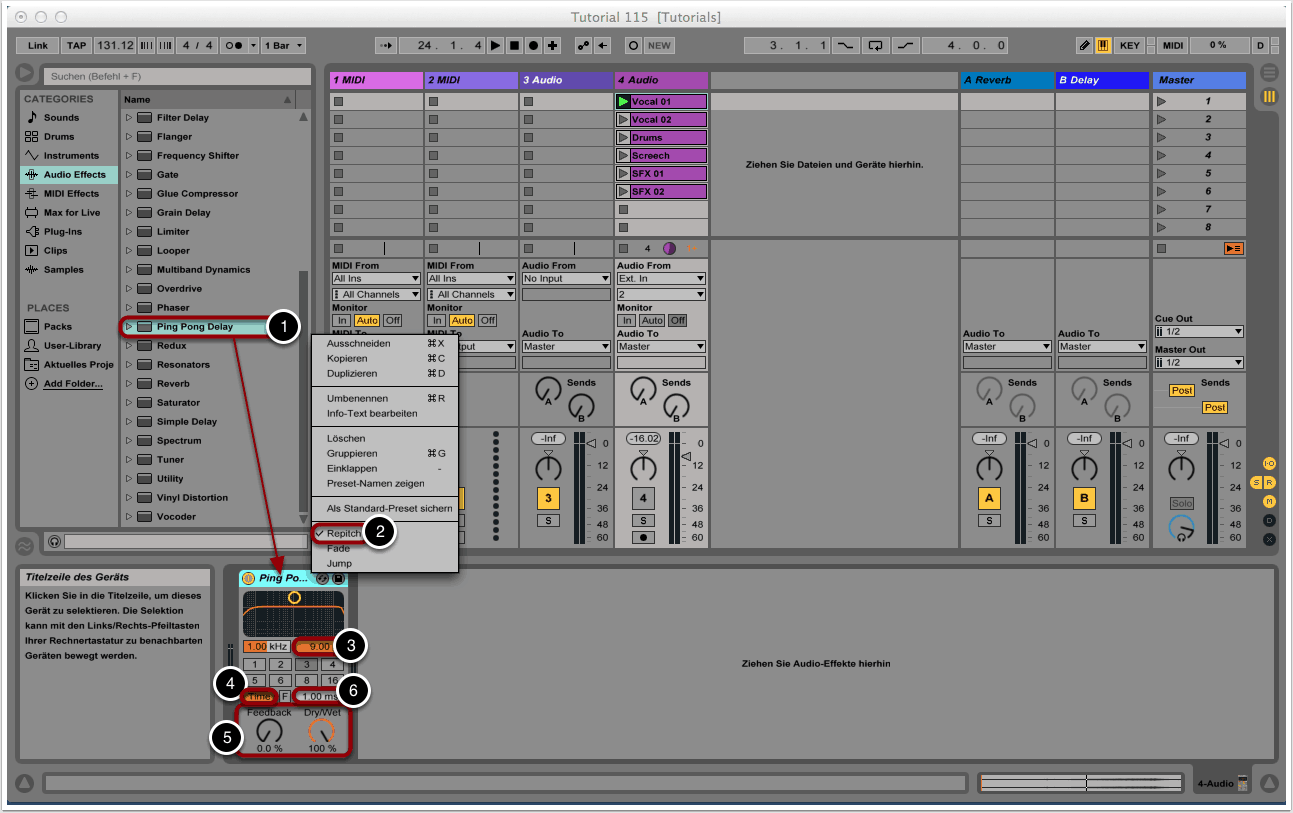The width and height of the screenshot is (1293, 813).
Task: Toggle the Time mode switch in delay
Action: pyautogui.click(x=259, y=696)
